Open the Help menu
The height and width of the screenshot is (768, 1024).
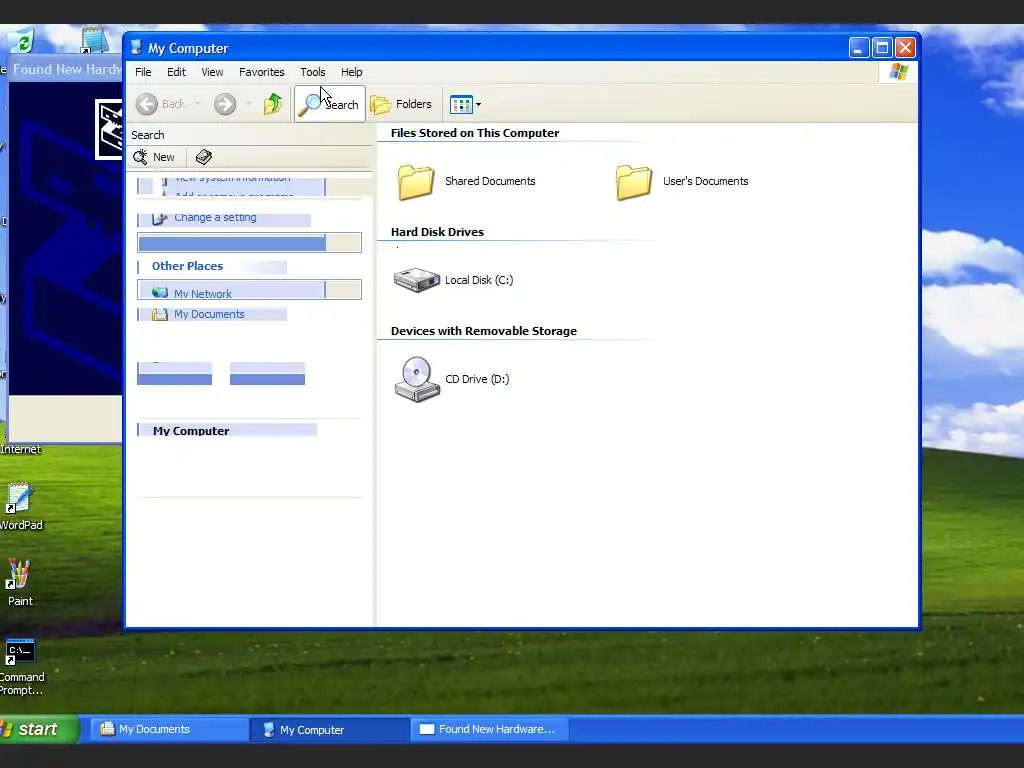pyautogui.click(x=351, y=72)
